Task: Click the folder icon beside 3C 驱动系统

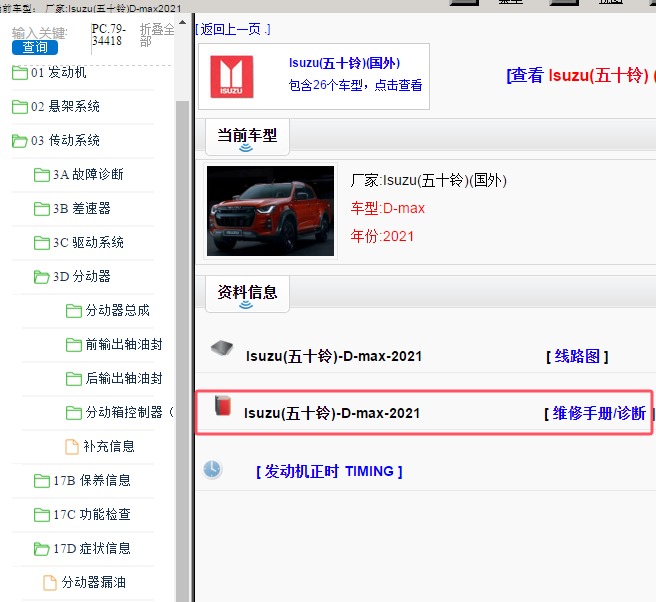Action: click(x=41, y=243)
